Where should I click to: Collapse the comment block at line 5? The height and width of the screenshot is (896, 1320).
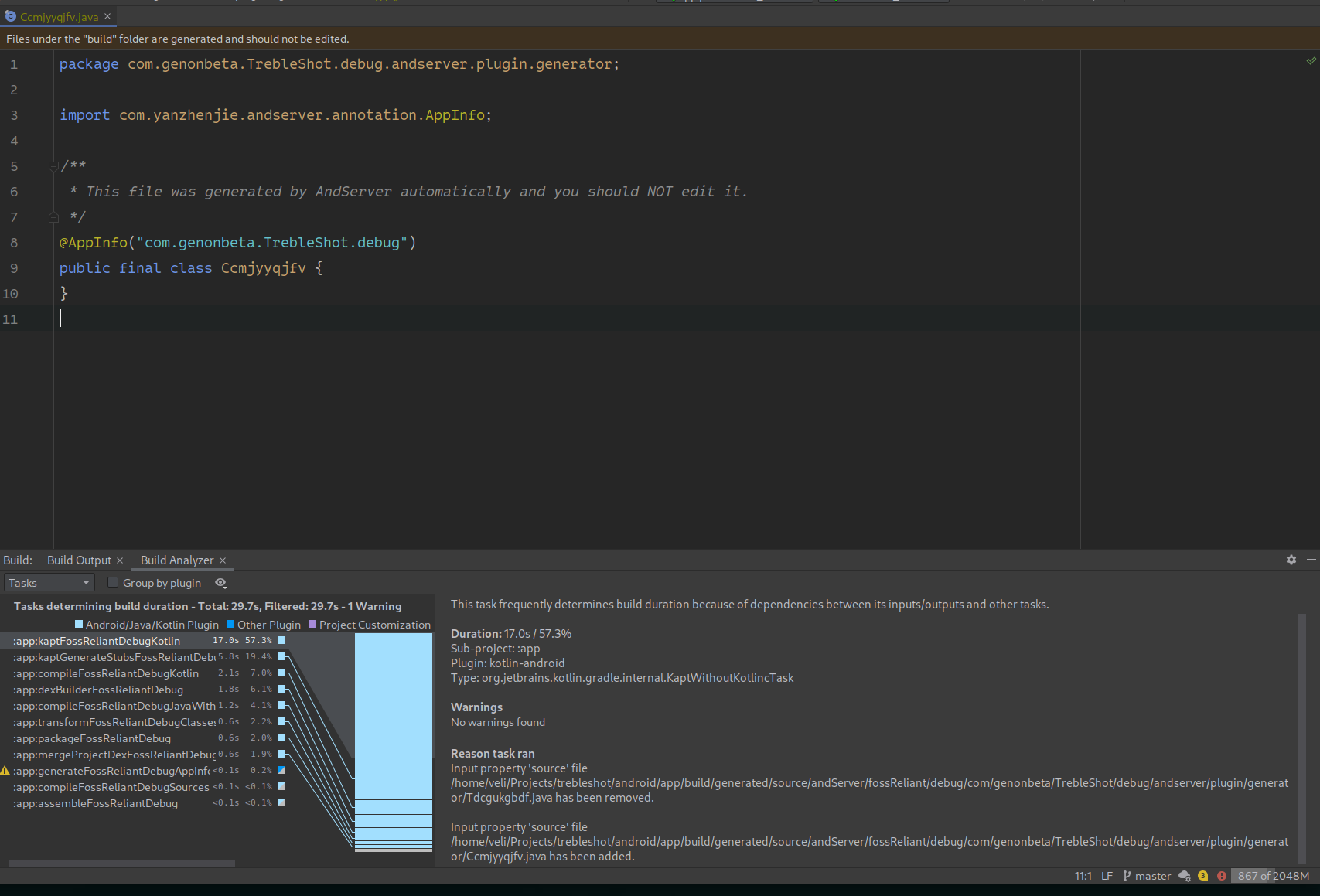[53, 165]
